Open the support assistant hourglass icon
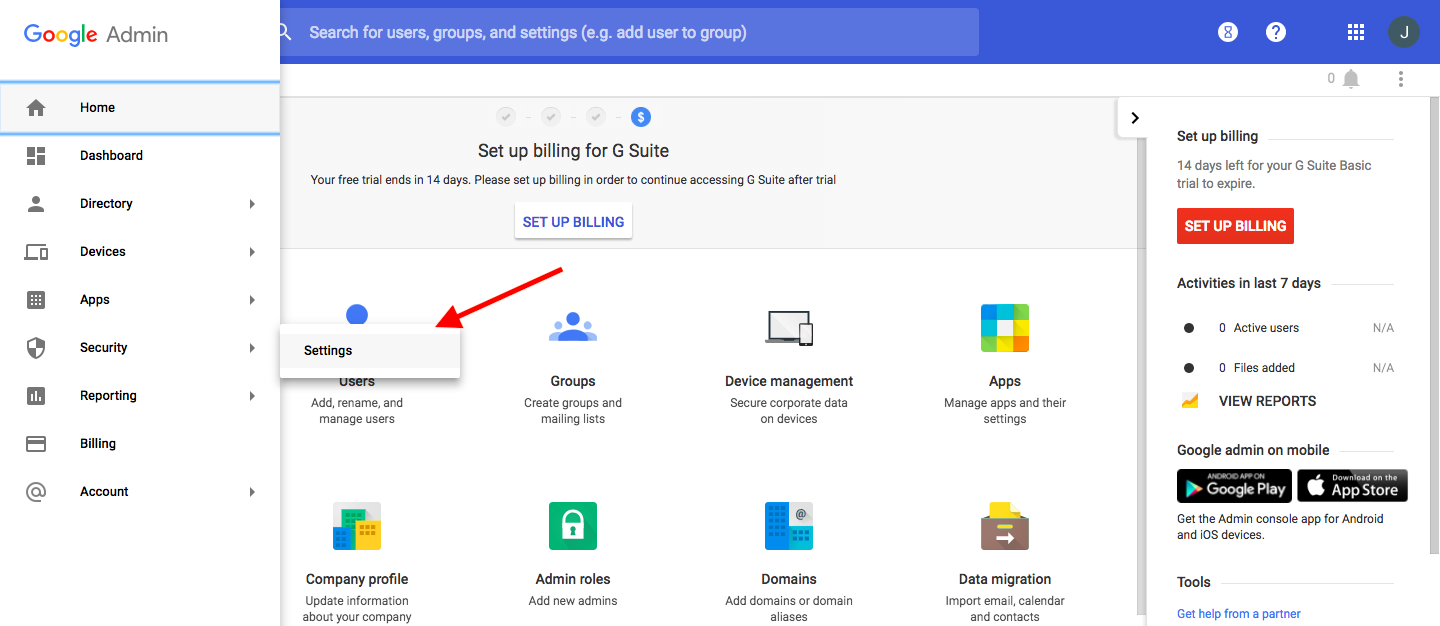1440x626 pixels. tap(1228, 32)
